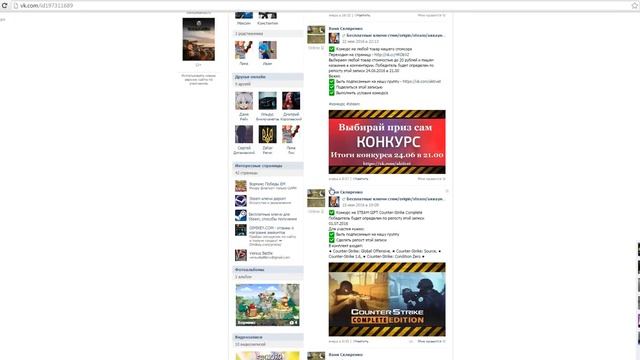Click GIMKEY.COM page title link
Screen dimensions: 640x360
271,230
